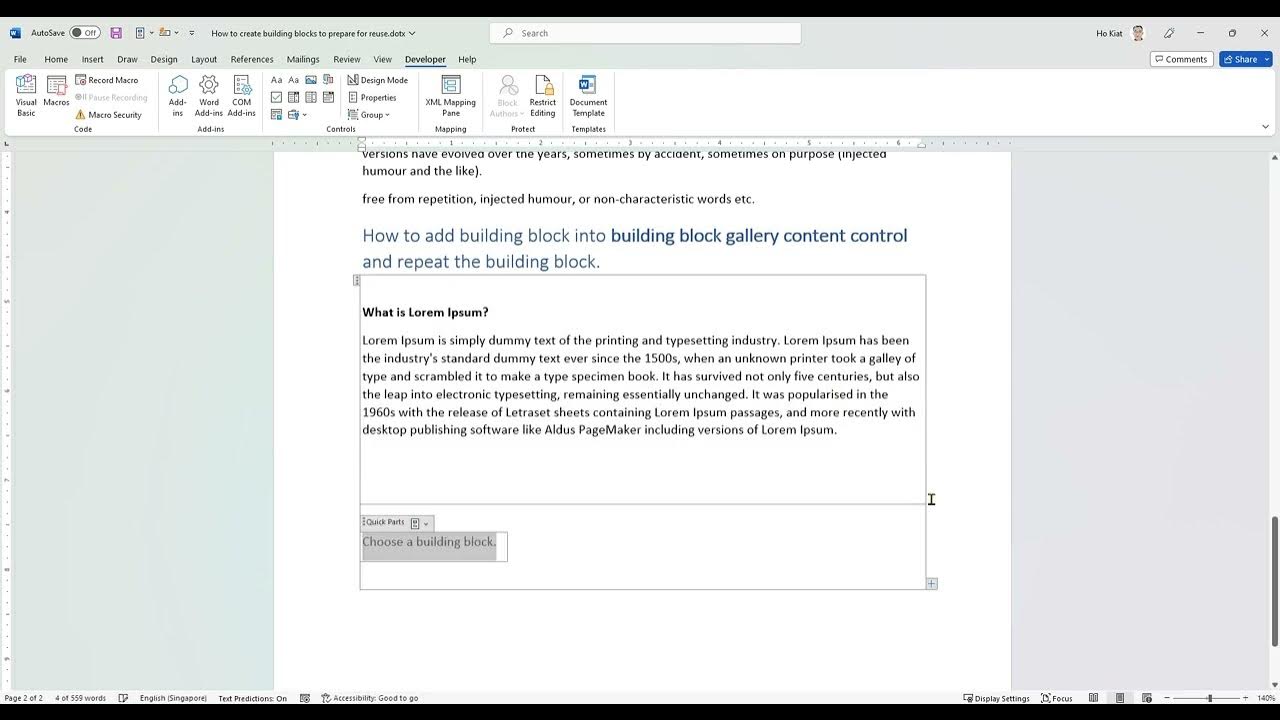The width and height of the screenshot is (1280, 720).
Task: Open the Comments pane
Action: 1181,59
